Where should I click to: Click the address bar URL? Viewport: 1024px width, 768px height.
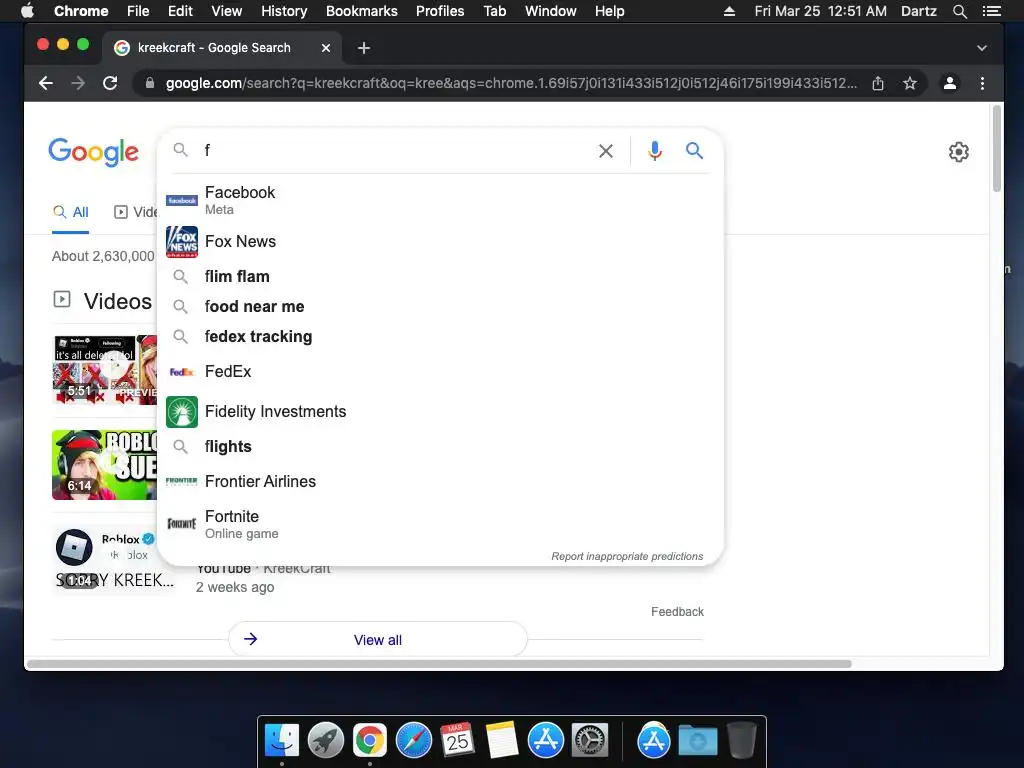(x=511, y=83)
